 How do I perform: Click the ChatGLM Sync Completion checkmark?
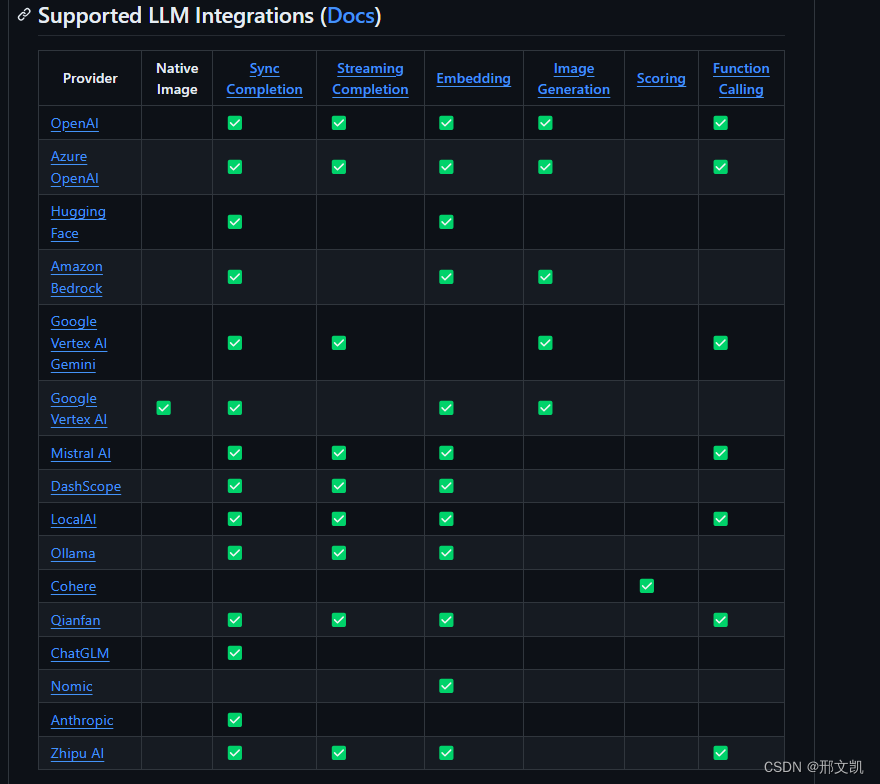pyautogui.click(x=235, y=653)
